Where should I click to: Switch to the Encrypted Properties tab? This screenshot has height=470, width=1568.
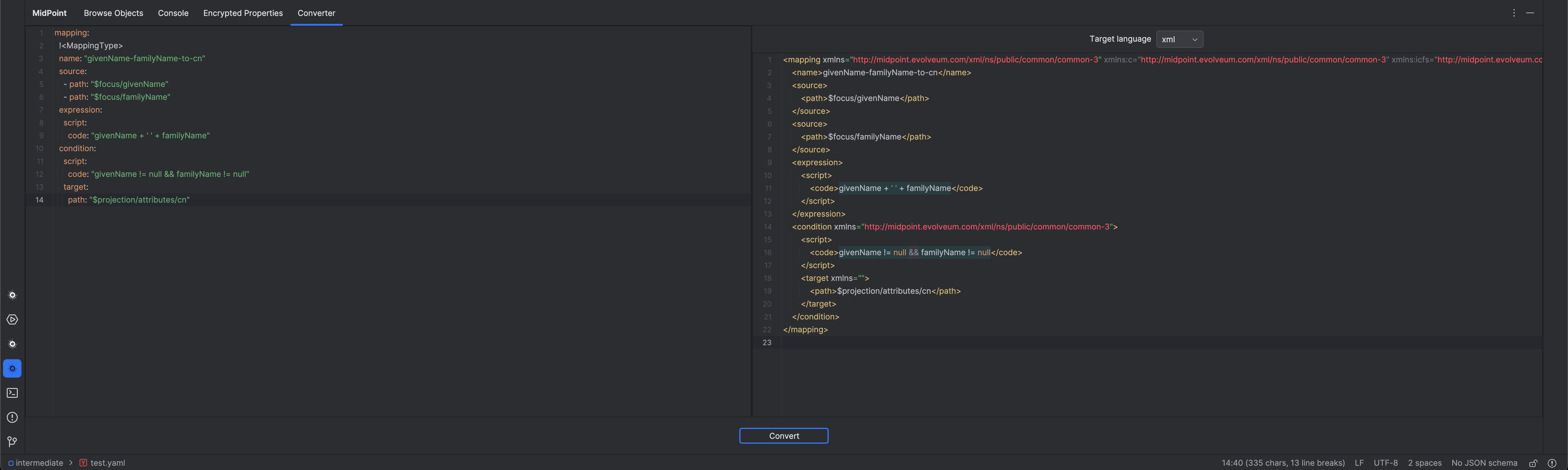click(x=243, y=13)
